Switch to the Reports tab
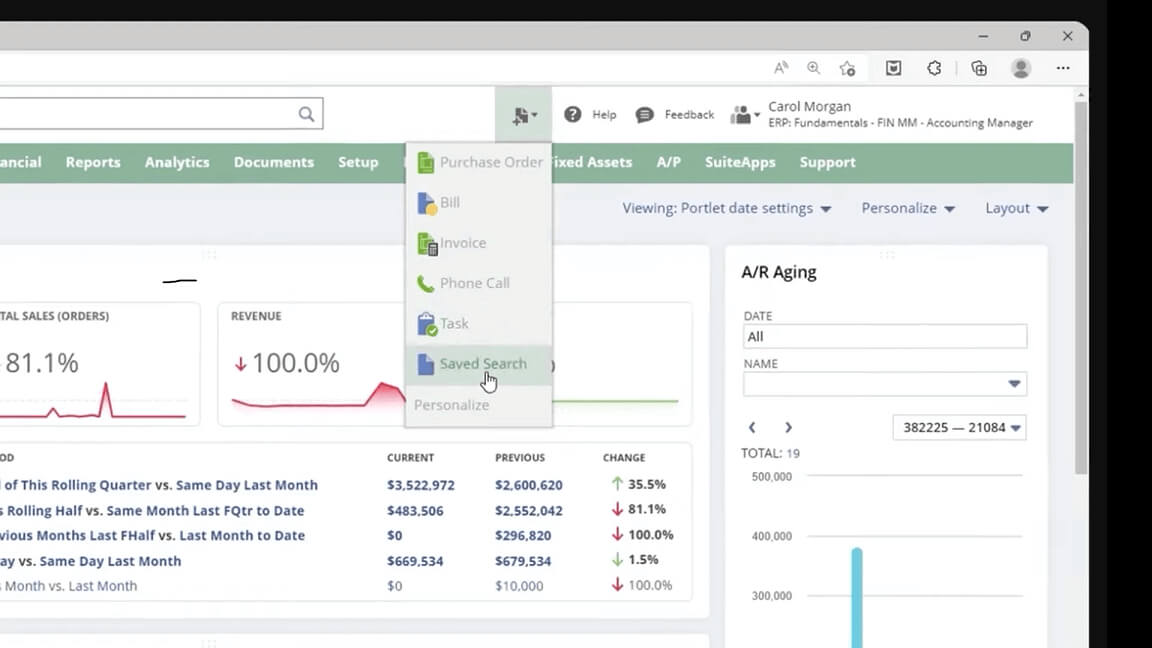The height and width of the screenshot is (648, 1152). pyautogui.click(x=92, y=162)
